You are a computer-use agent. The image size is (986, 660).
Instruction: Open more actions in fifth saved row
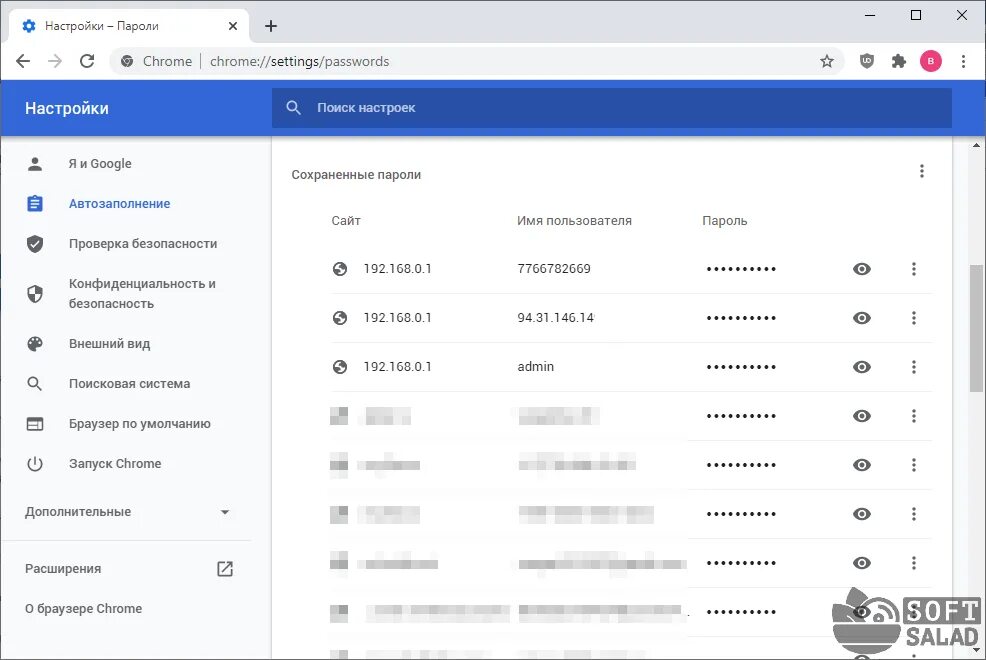pos(914,465)
